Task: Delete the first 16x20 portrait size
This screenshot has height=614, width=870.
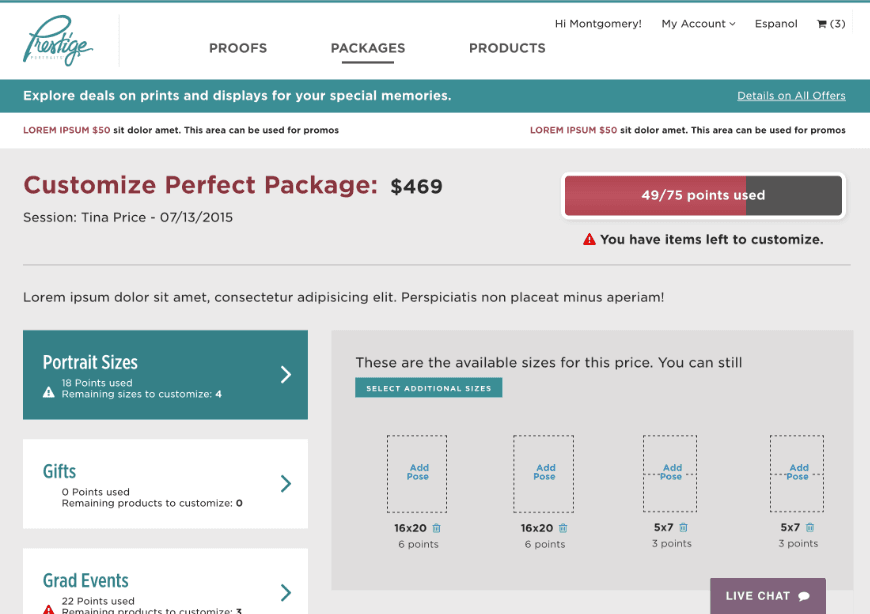Action: click(436, 528)
